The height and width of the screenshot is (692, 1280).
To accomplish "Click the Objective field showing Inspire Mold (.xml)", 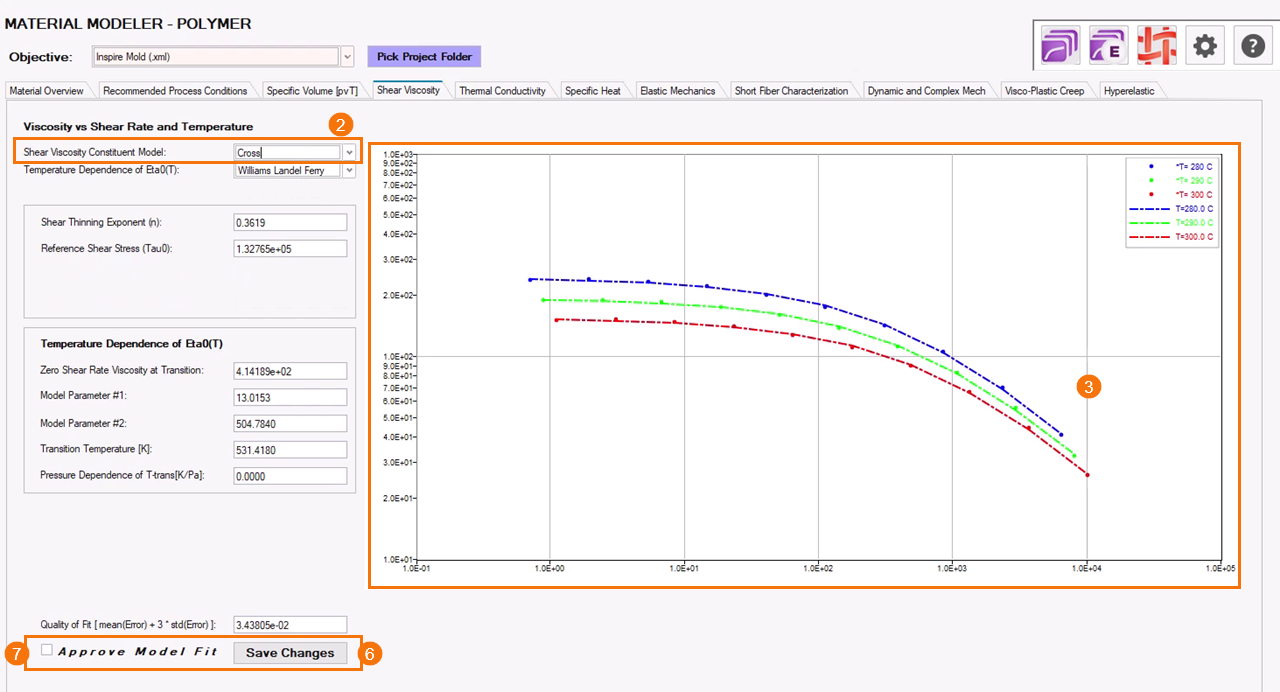I will click(215, 57).
